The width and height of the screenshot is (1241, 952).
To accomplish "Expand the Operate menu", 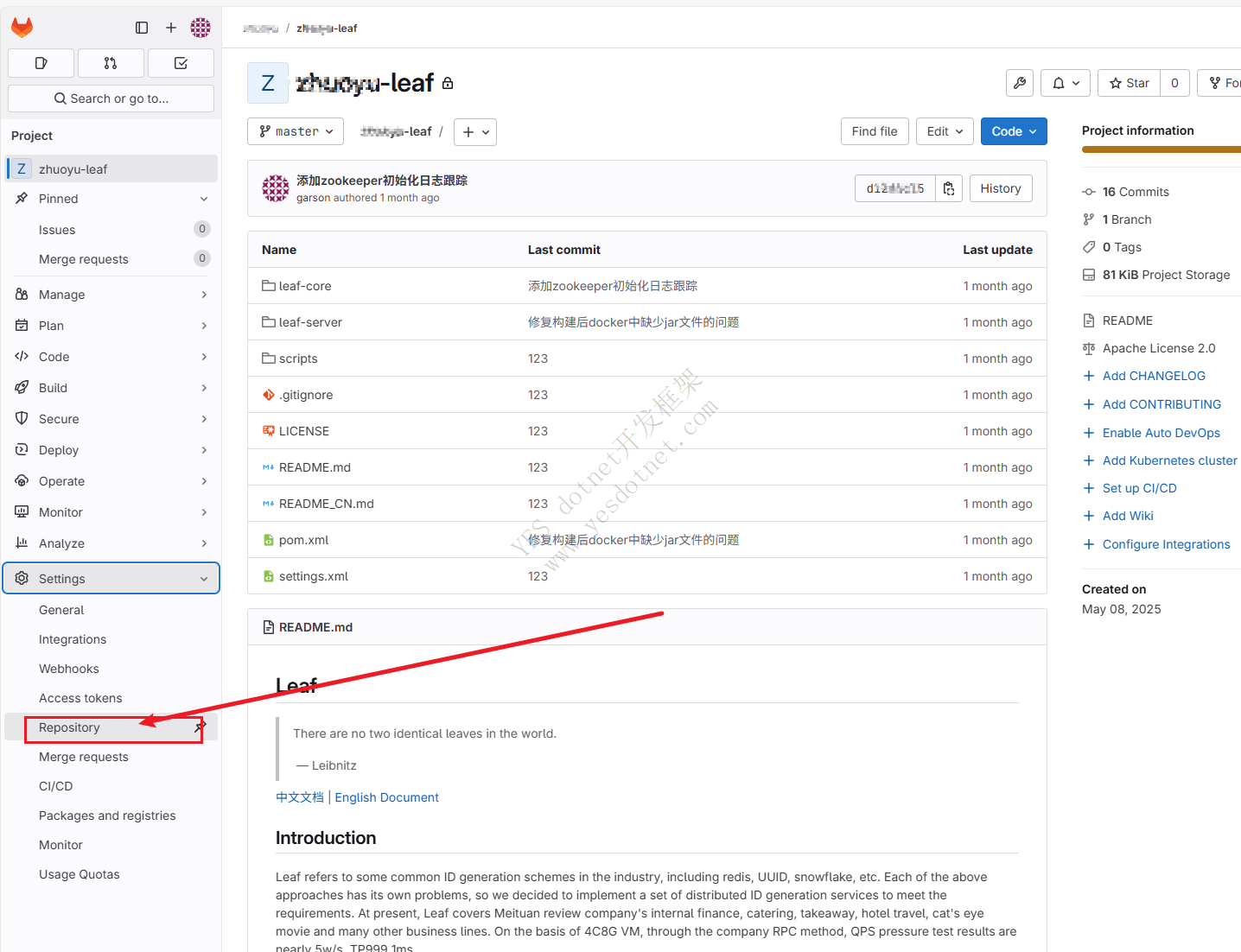I will coord(111,481).
